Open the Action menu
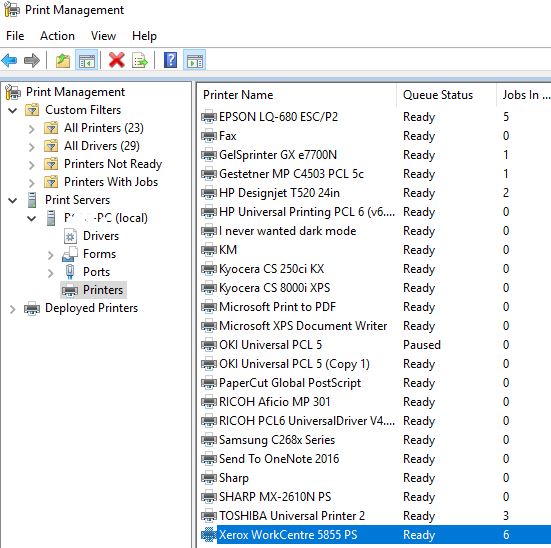 (57, 36)
